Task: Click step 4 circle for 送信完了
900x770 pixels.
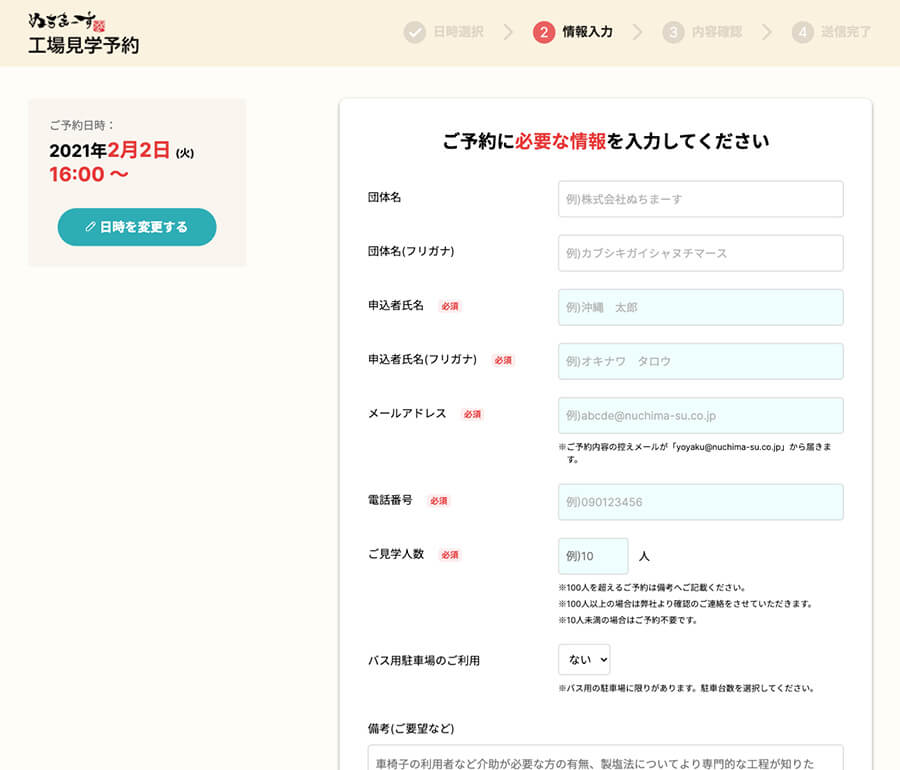Action: point(802,32)
